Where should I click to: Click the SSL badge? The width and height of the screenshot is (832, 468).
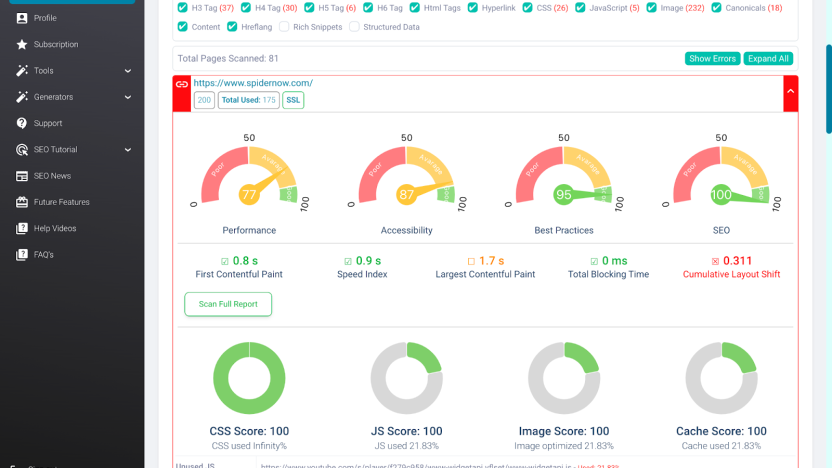click(x=293, y=100)
